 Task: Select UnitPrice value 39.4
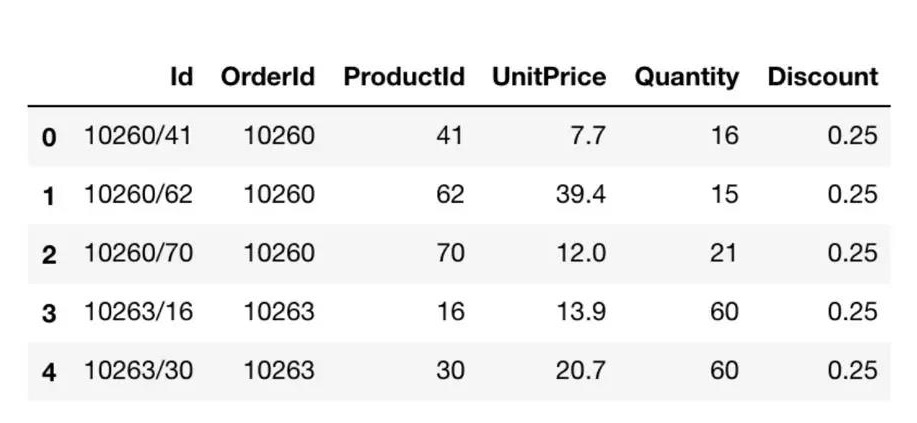click(581, 194)
